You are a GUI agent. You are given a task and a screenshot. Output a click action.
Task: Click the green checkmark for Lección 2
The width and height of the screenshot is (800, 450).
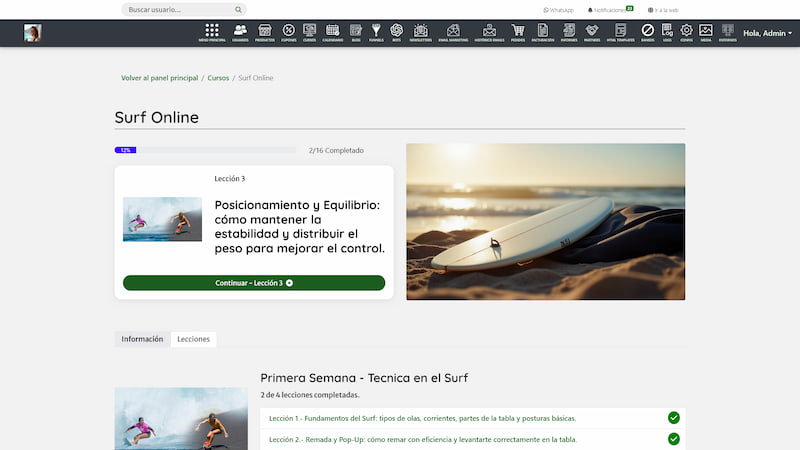[673, 439]
